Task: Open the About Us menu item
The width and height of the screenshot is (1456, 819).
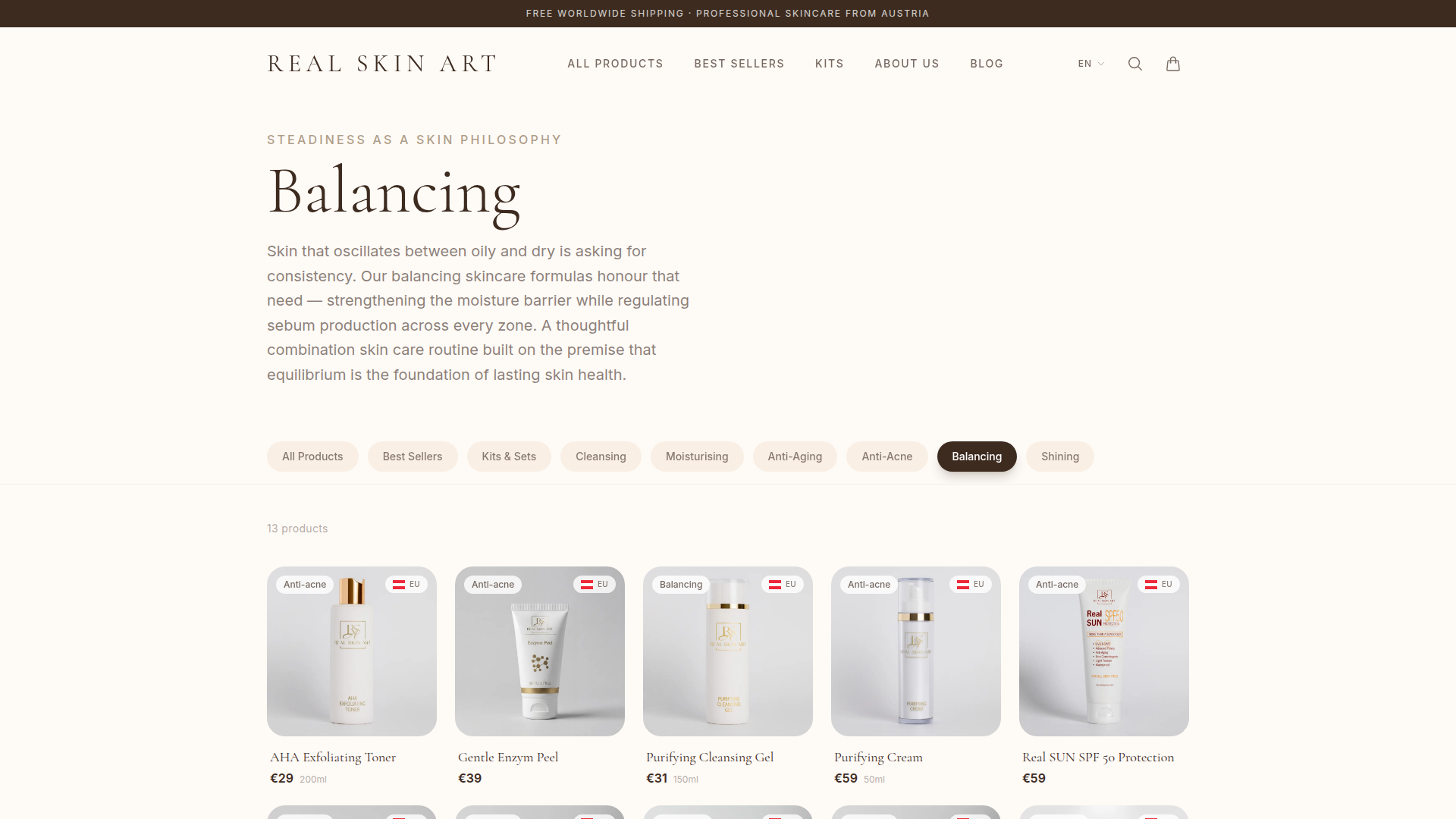Action: coord(907,64)
